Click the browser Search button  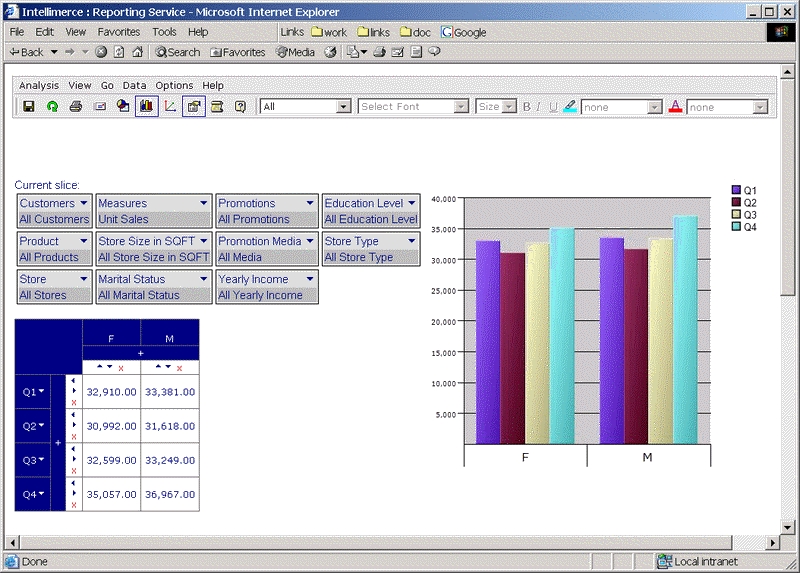[178, 52]
